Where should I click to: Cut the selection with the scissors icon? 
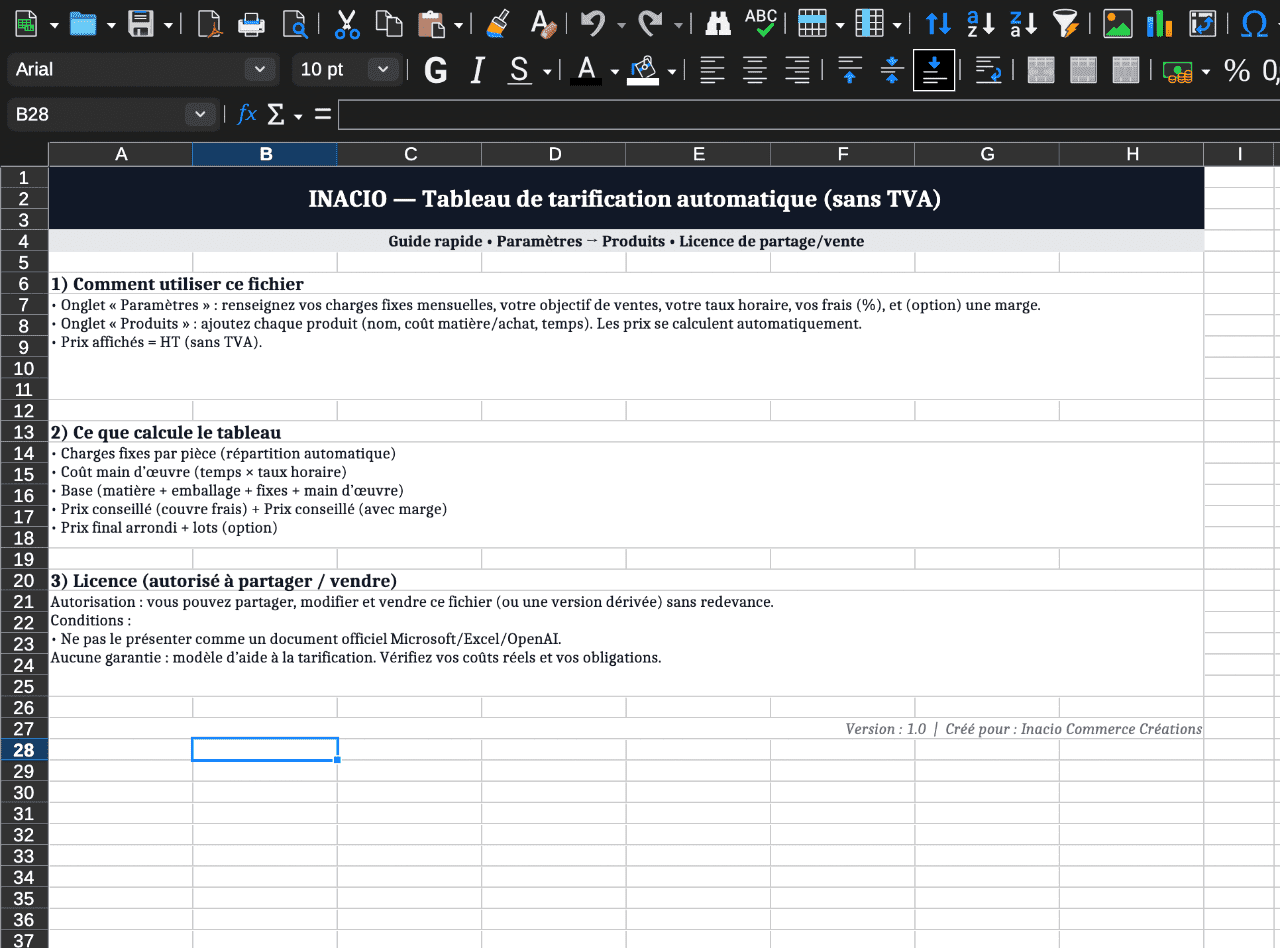[347, 23]
